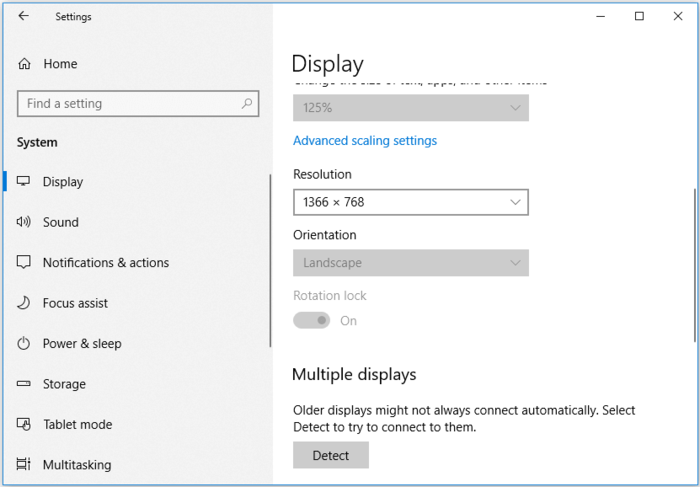Click the Detect button
The height and width of the screenshot is (487, 700).
click(331, 455)
